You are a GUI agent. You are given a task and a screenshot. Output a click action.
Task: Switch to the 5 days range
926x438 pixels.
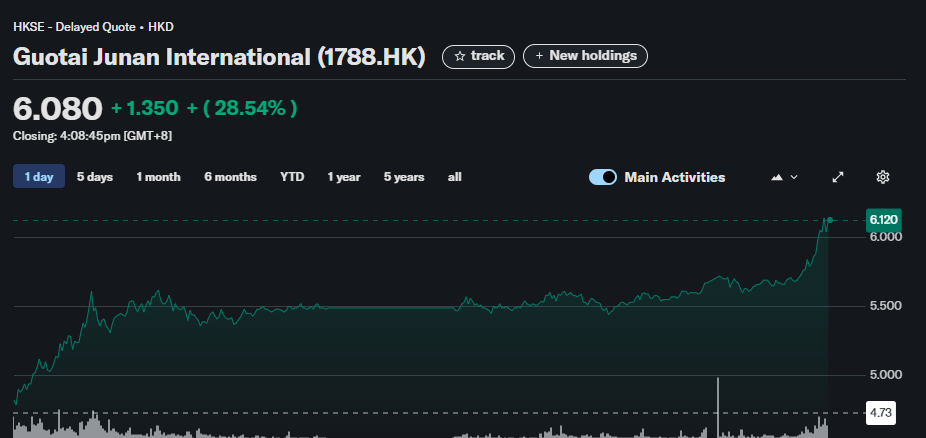[94, 177]
